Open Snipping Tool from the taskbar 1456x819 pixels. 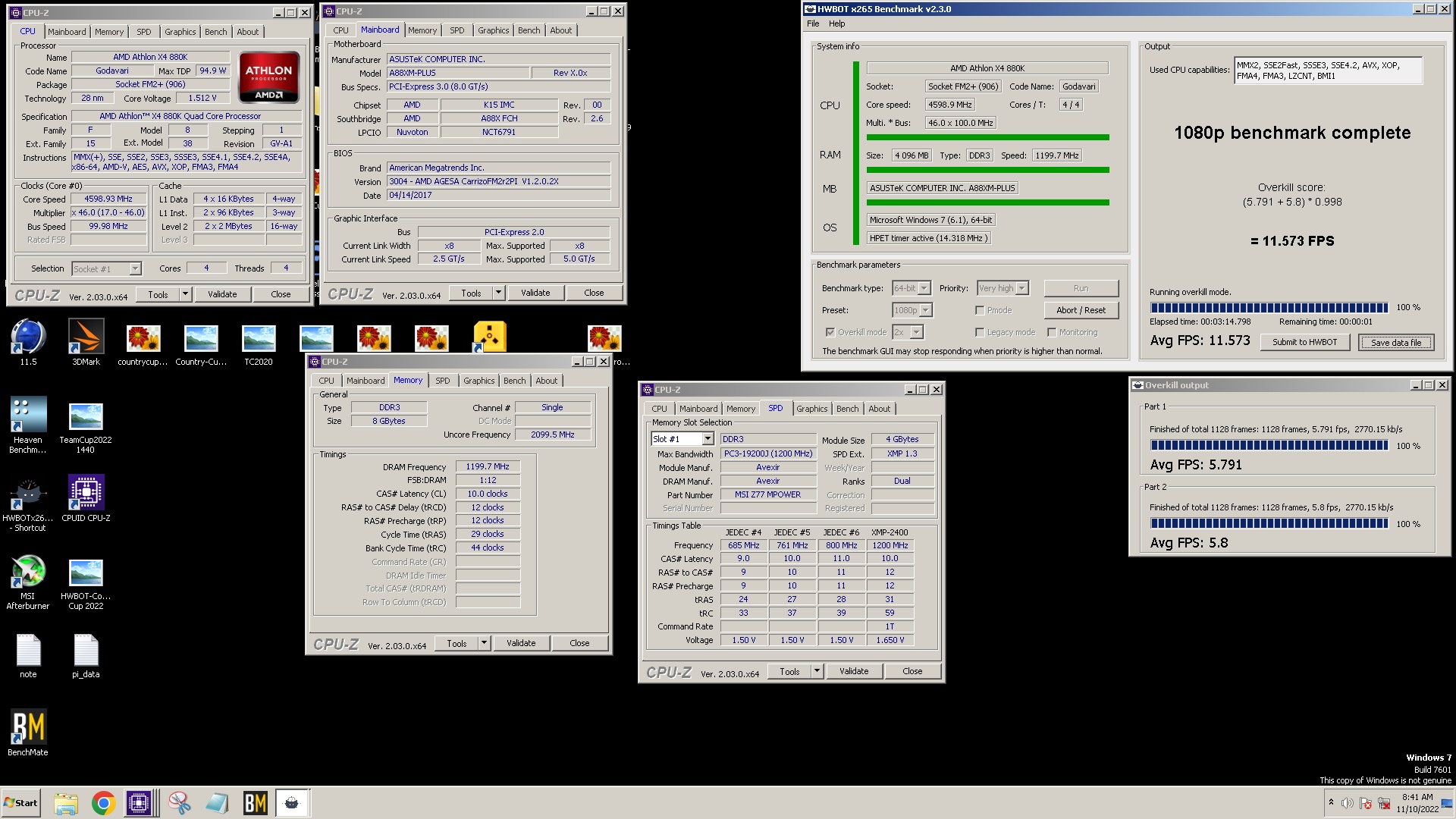tap(179, 803)
